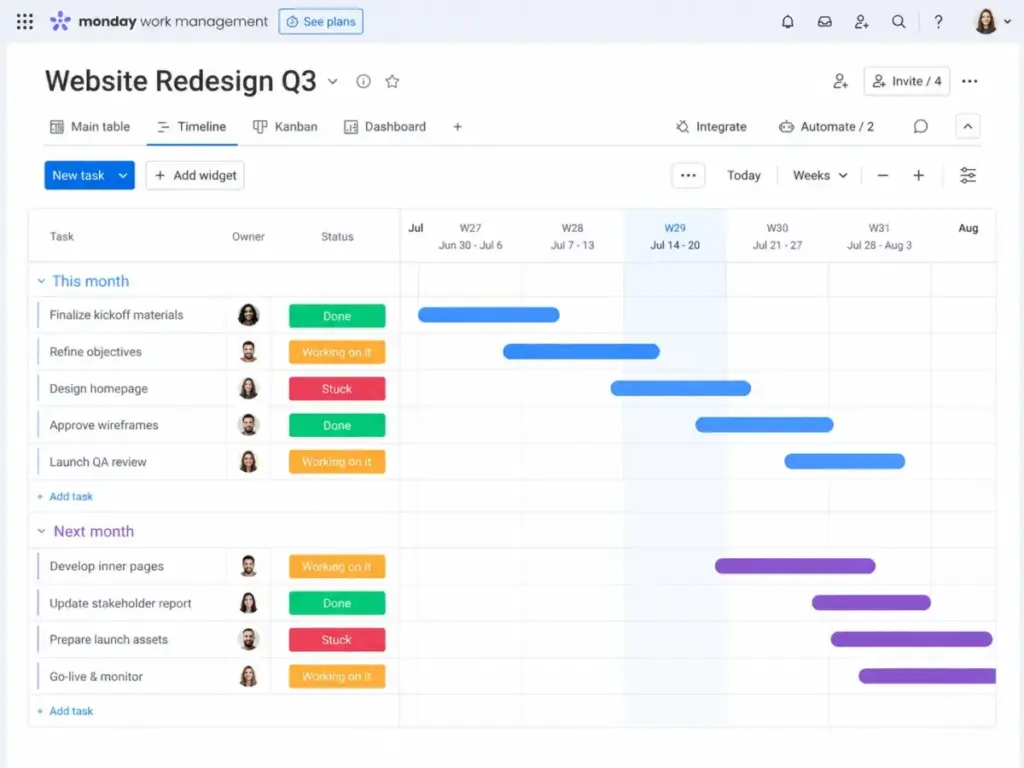
Task: Open the Weeks scale dropdown
Action: [x=820, y=175]
